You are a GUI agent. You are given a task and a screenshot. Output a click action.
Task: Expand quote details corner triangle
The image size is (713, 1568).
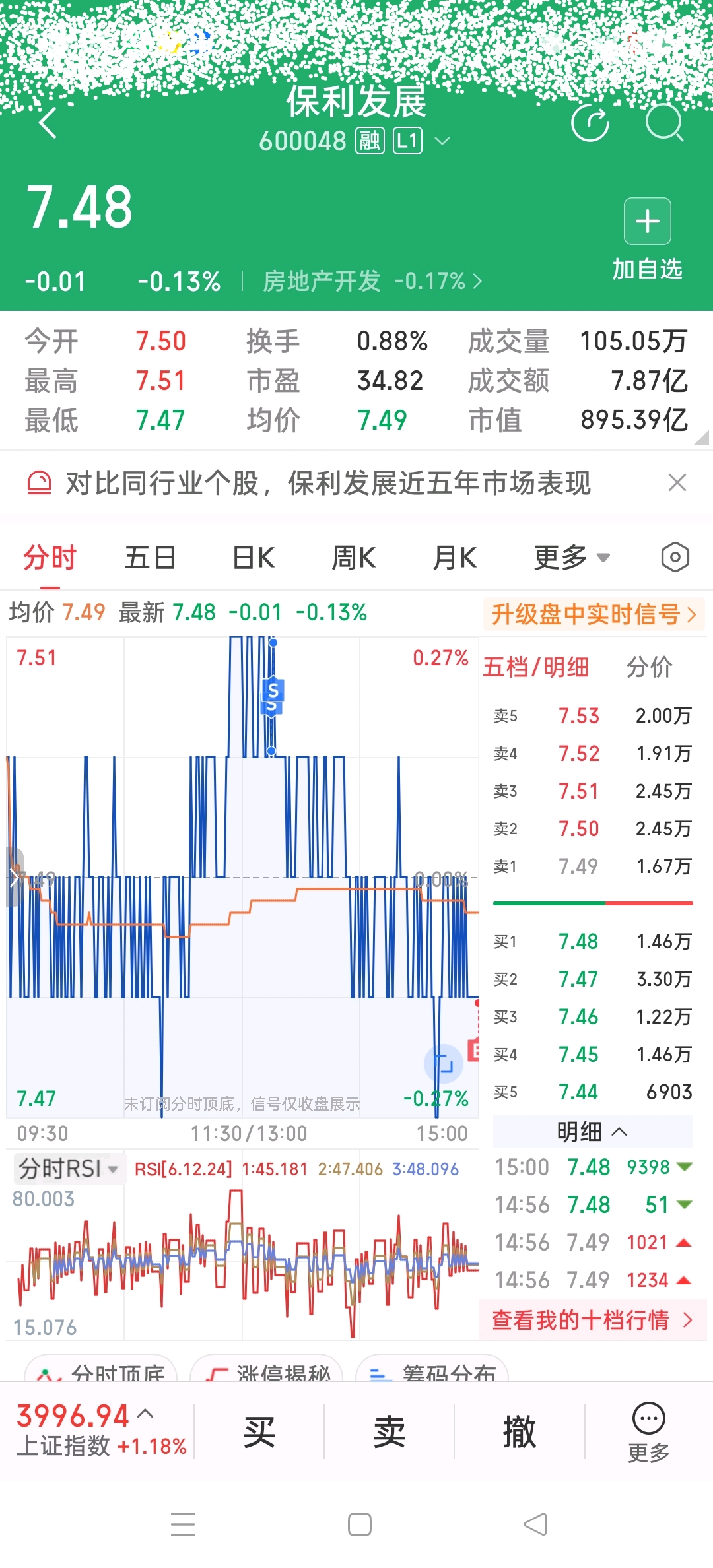(702, 438)
